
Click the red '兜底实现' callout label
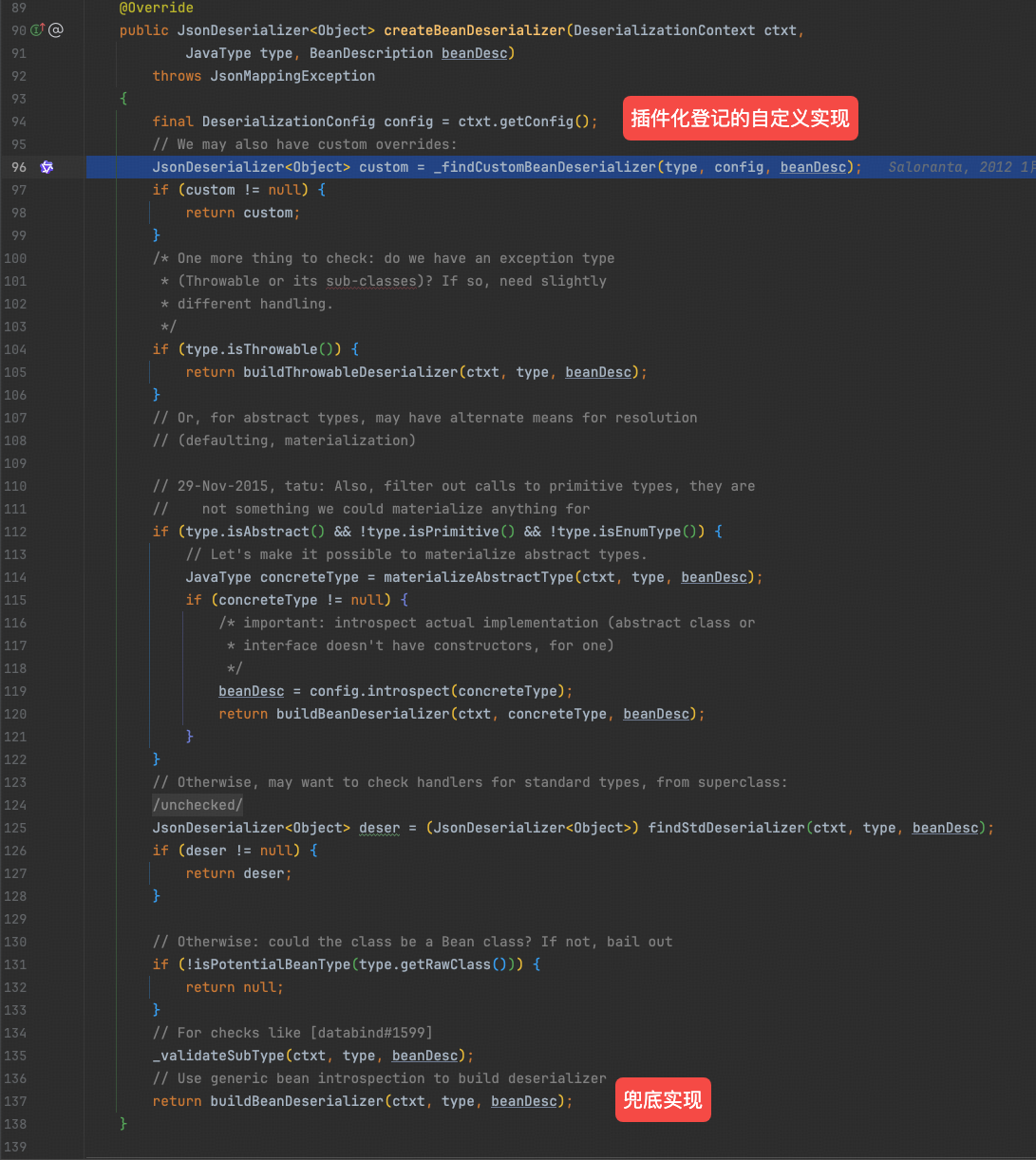(663, 1099)
